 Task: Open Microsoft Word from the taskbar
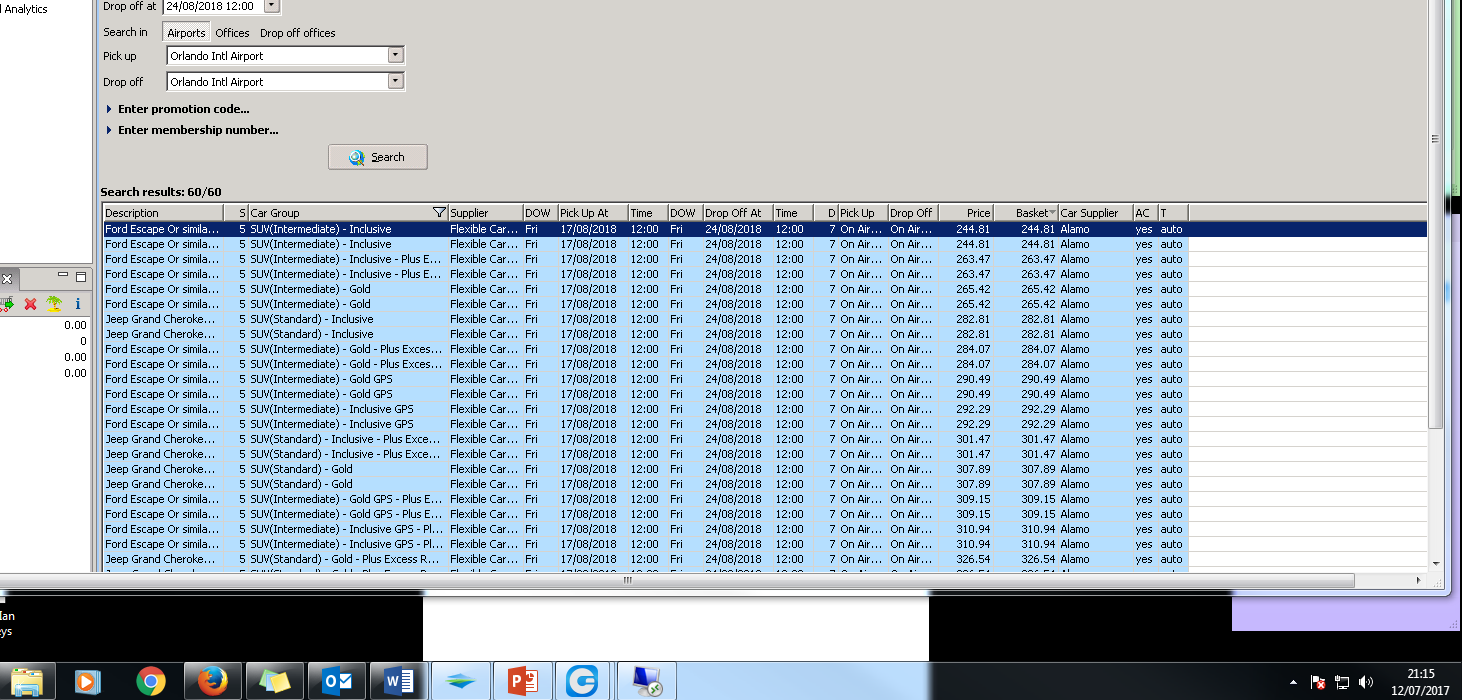pyautogui.click(x=398, y=682)
